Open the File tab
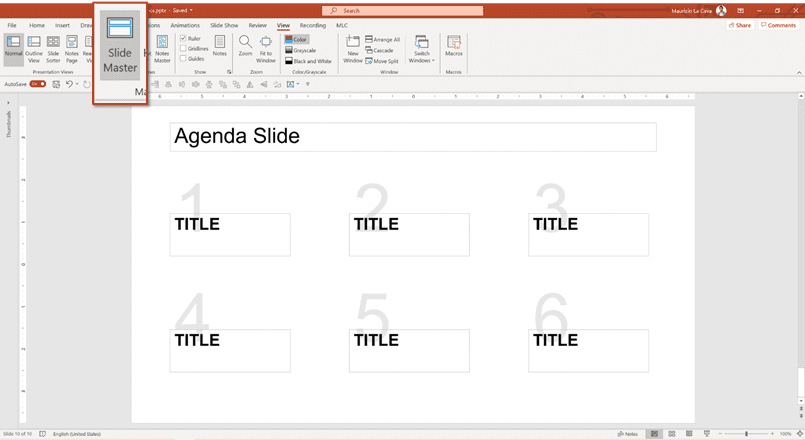 click(x=12, y=25)
